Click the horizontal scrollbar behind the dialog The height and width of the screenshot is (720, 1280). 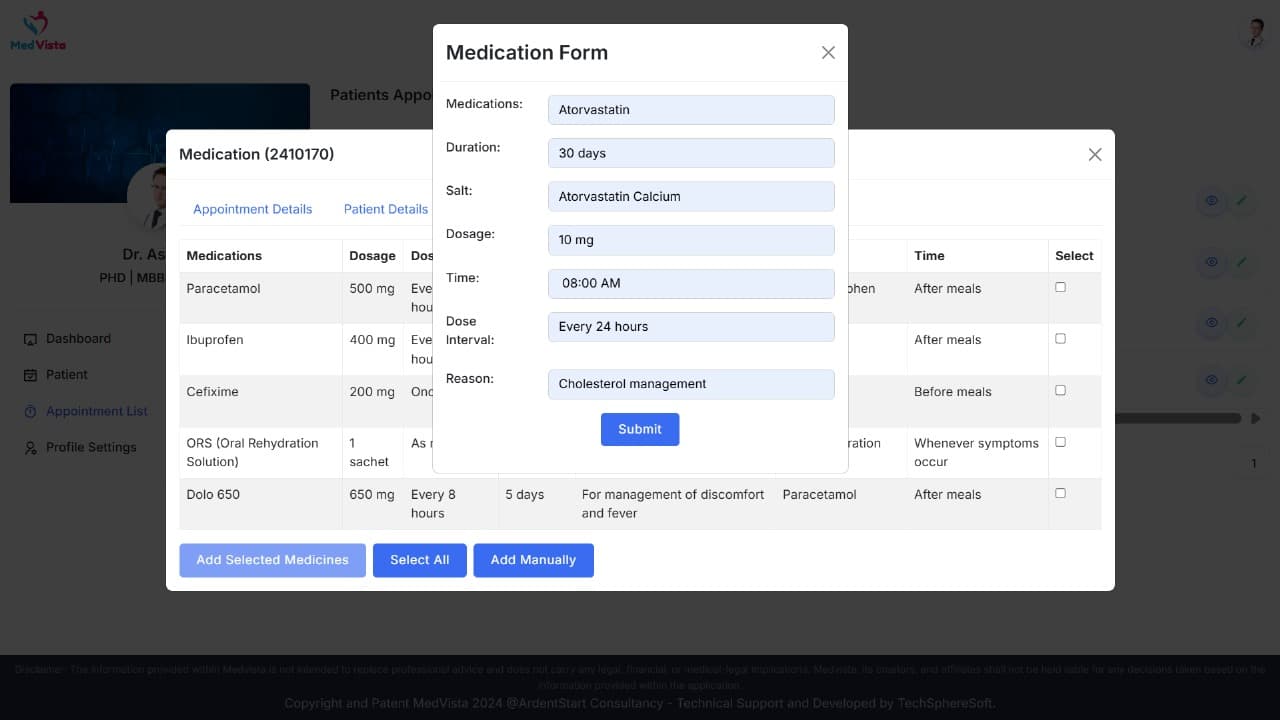click(1178, 418)
